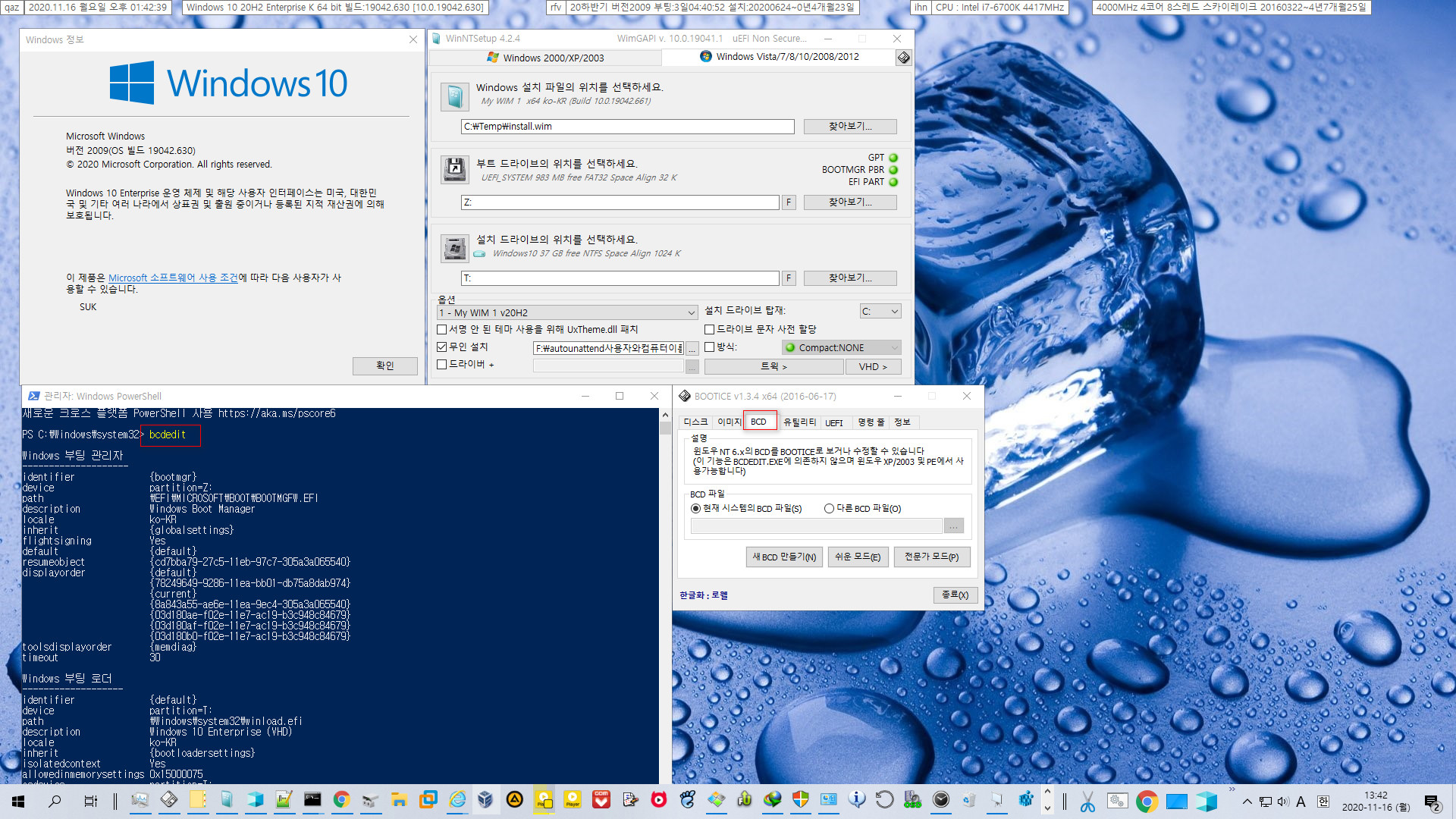Open the Command Prompt taskbar icon
This screenshot has height=819, width=1456.
pyautogui.click(x=312, y=799)
